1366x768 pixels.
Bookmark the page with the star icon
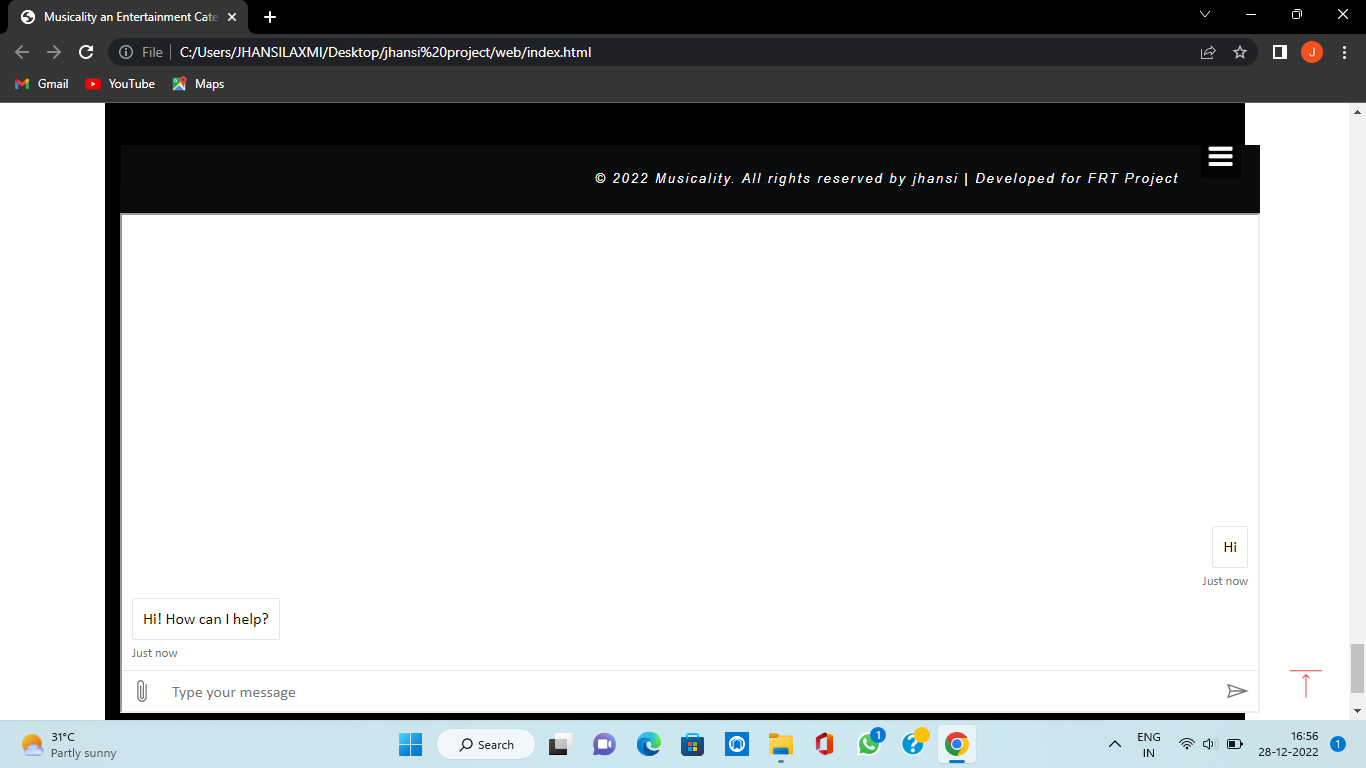1239,52
